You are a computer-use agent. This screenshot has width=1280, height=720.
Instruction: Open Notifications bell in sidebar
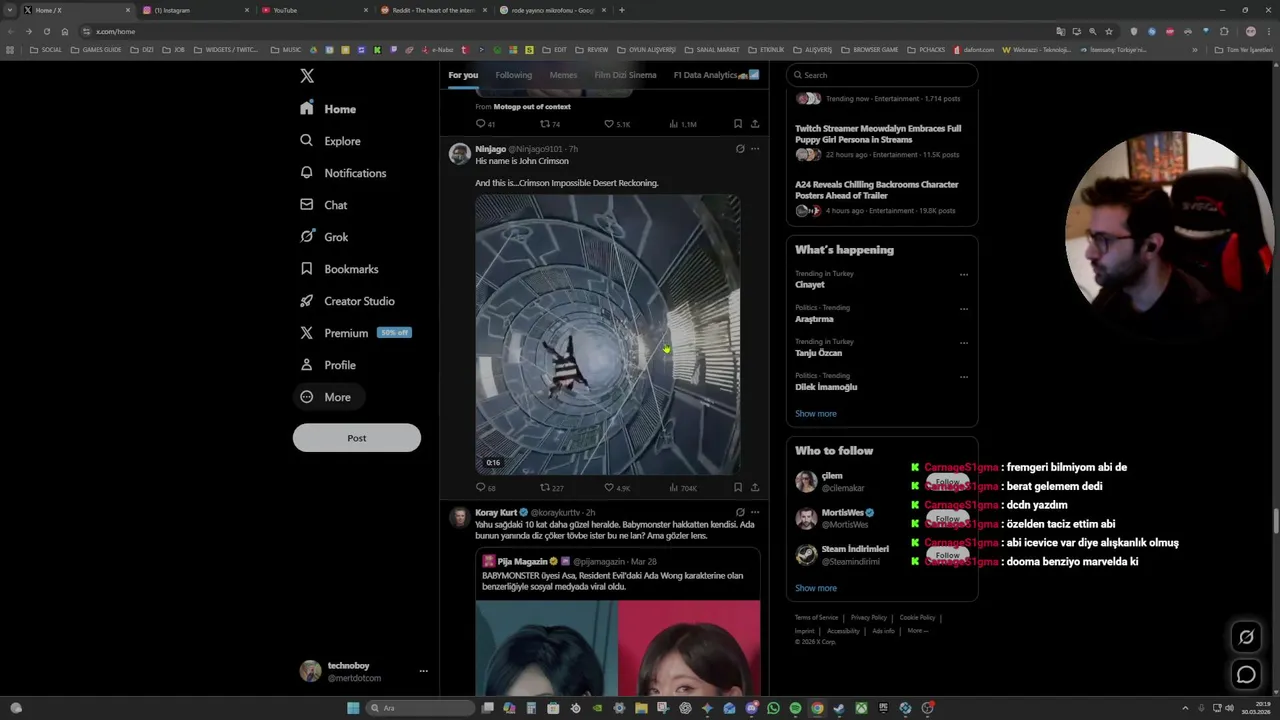click(x=307, y=173)
